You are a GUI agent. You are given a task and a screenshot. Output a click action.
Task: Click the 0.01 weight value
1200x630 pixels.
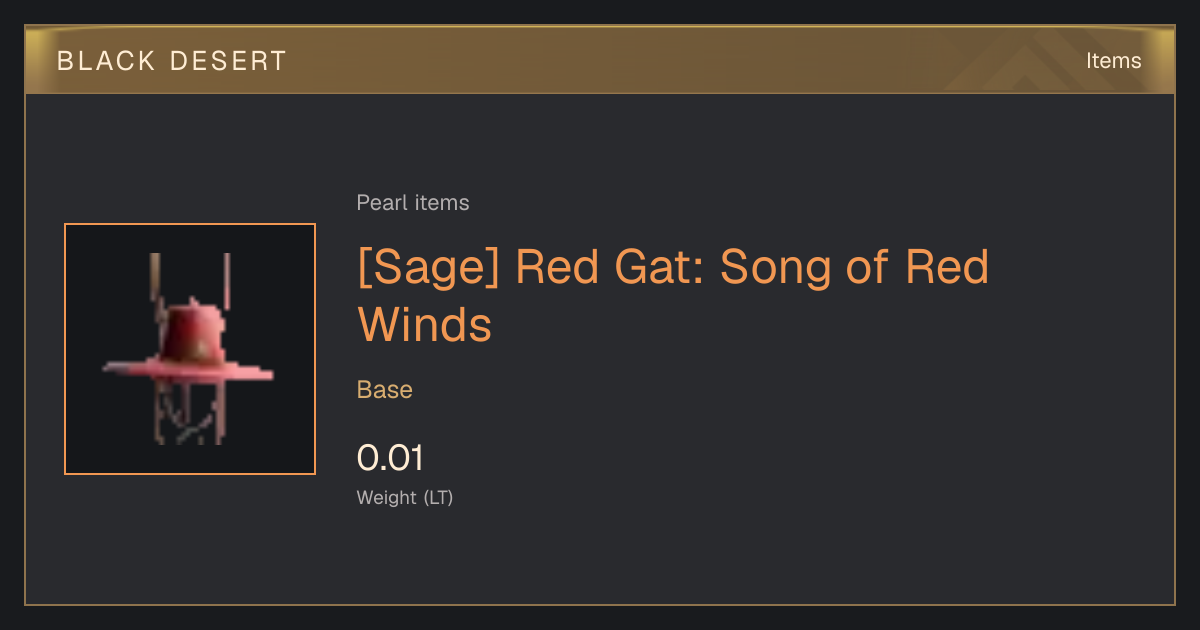[x=390, y=458]
